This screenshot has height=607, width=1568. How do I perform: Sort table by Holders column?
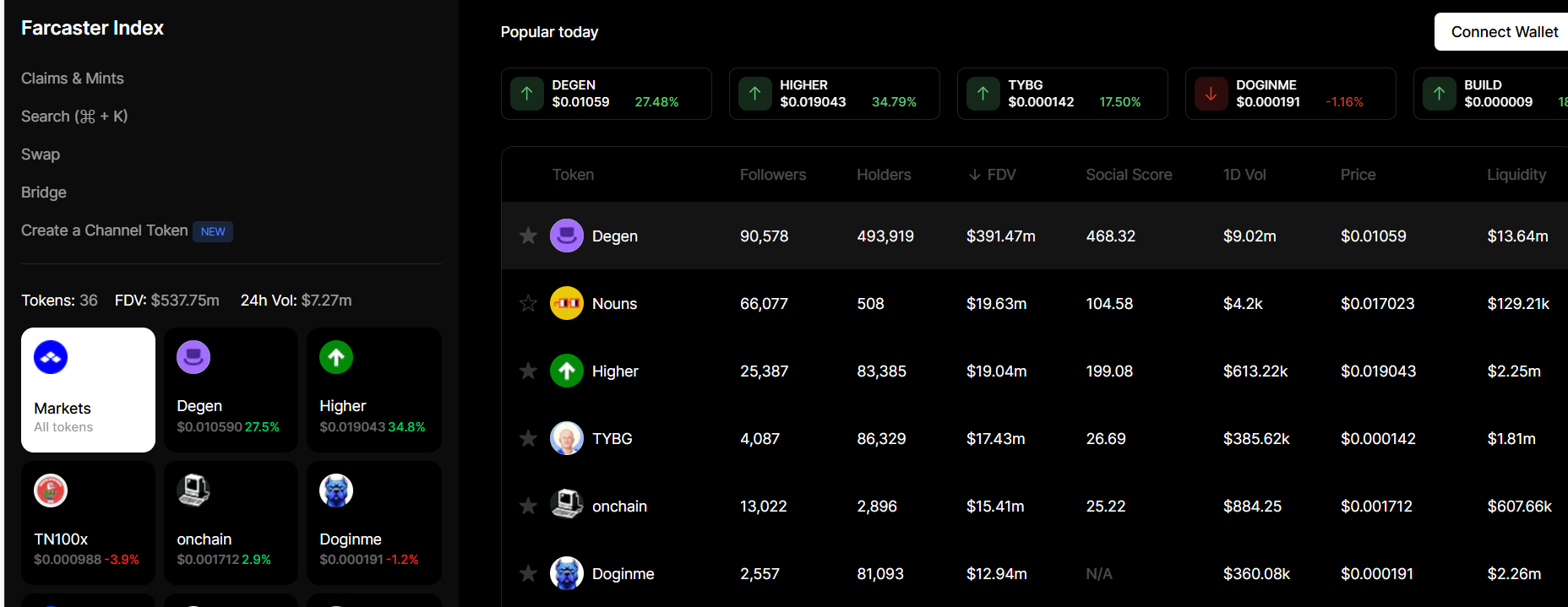(x=883, y=175)
